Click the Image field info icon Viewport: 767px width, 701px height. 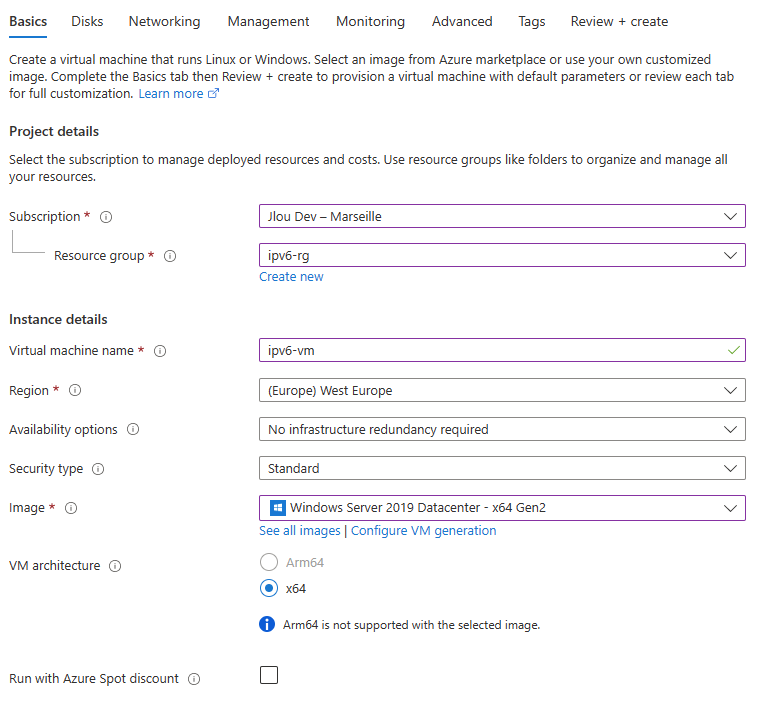[71, 508]
